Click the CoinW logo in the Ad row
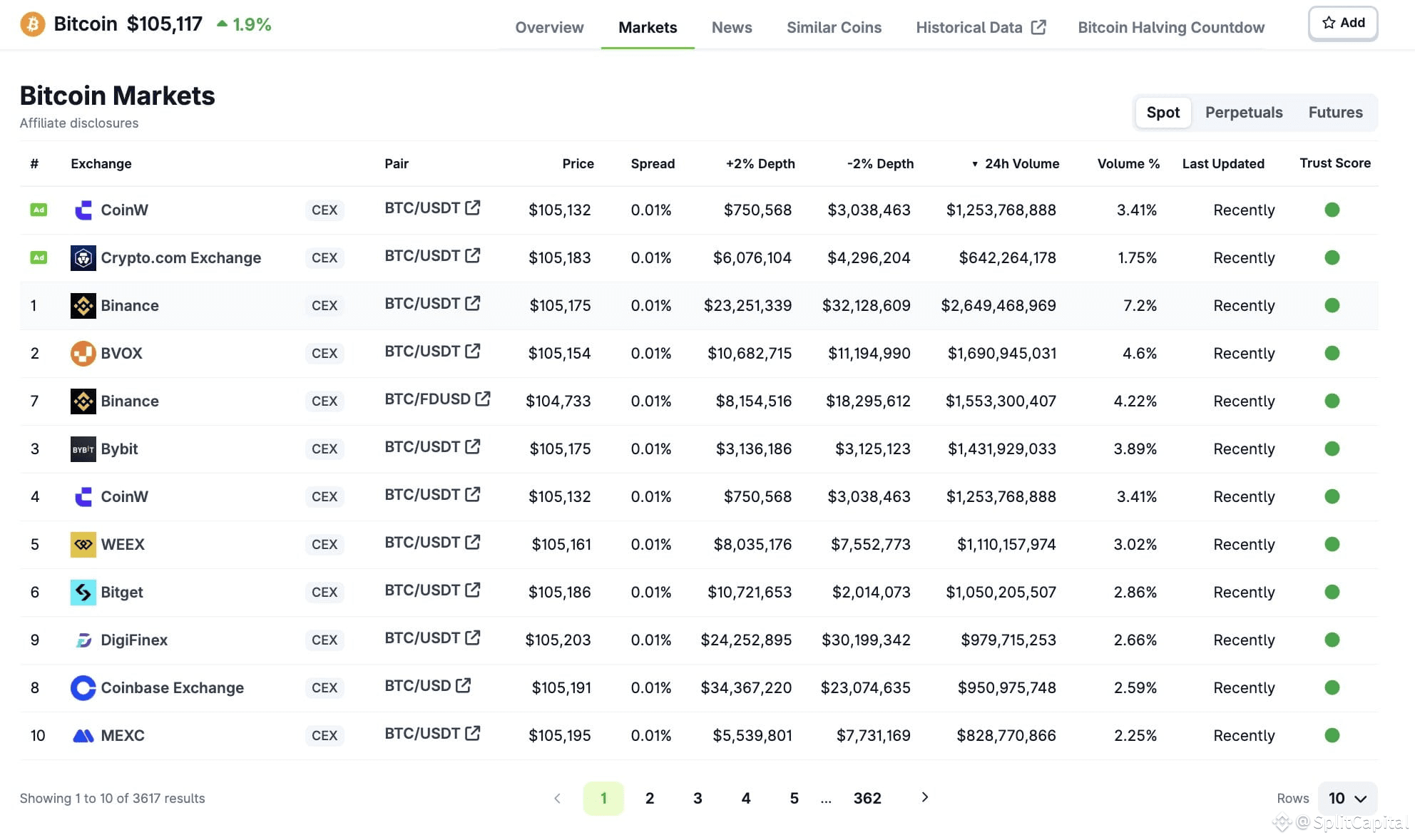 click(x=83, y=210)
